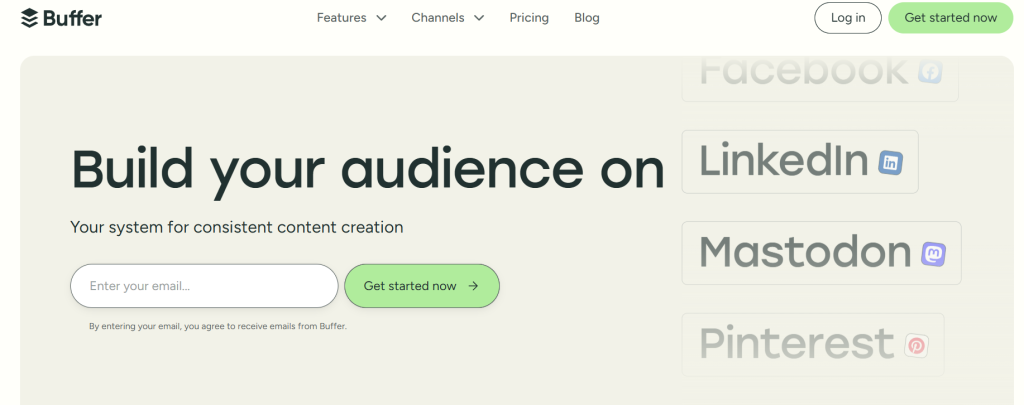
Task: Click the LinkedIn logo icon
Action: 890,162
